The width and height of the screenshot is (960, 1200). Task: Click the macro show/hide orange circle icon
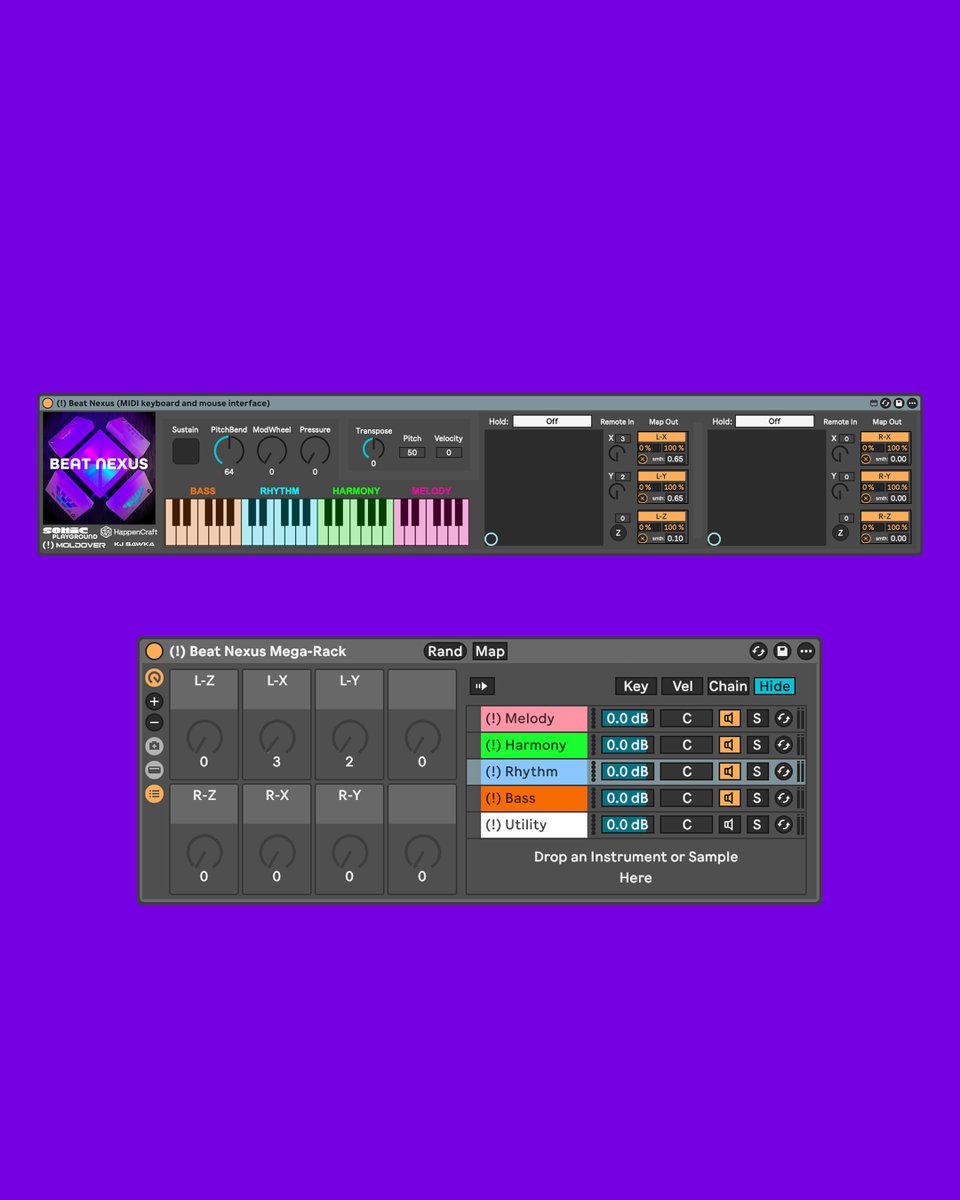click(154, 677)
